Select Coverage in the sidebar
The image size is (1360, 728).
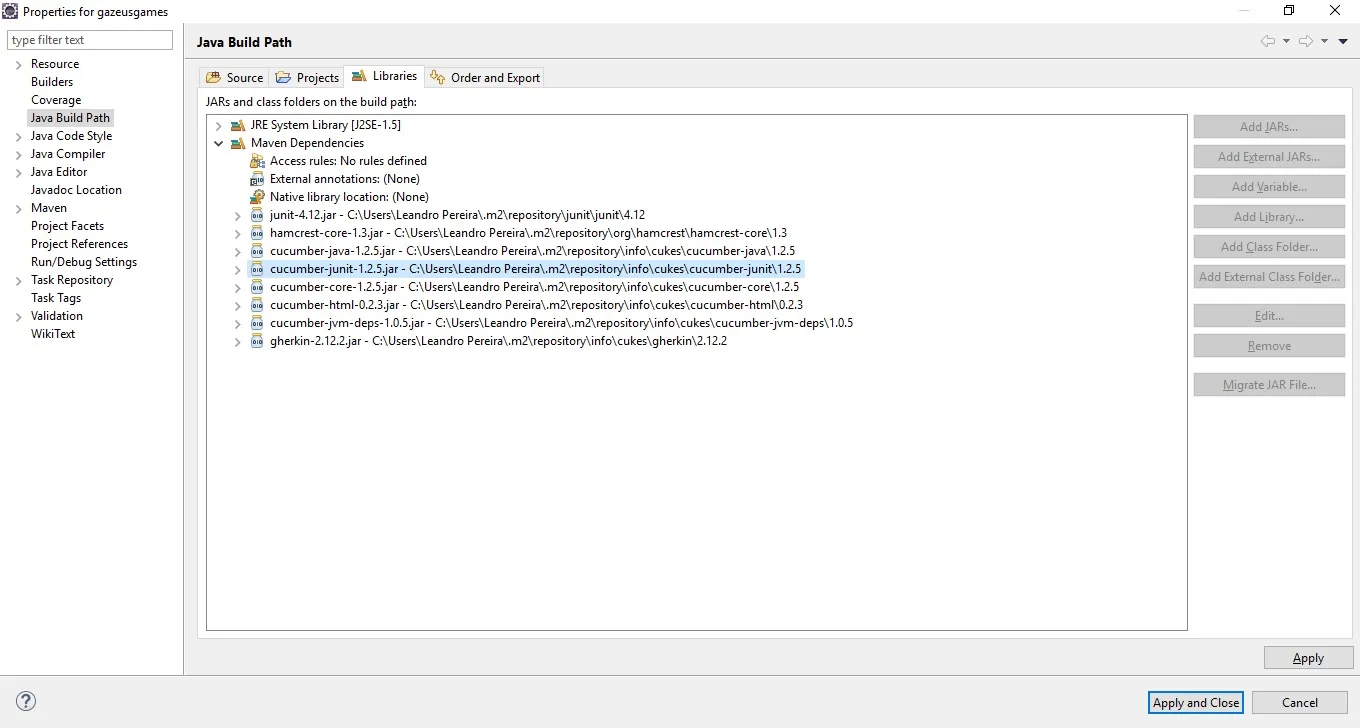coord(56,100)
